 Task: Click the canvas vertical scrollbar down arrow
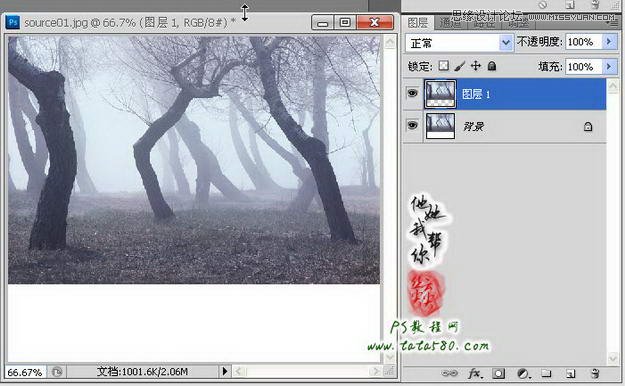[389, 356]
